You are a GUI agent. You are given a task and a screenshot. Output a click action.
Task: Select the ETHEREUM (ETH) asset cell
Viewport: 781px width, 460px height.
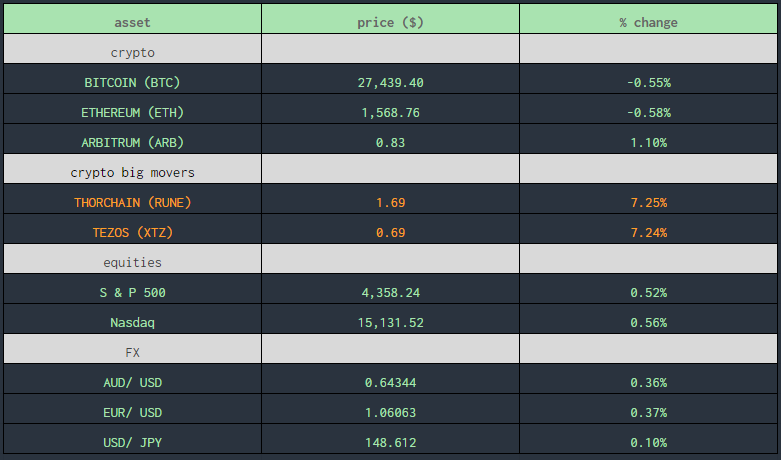[132, 109]
